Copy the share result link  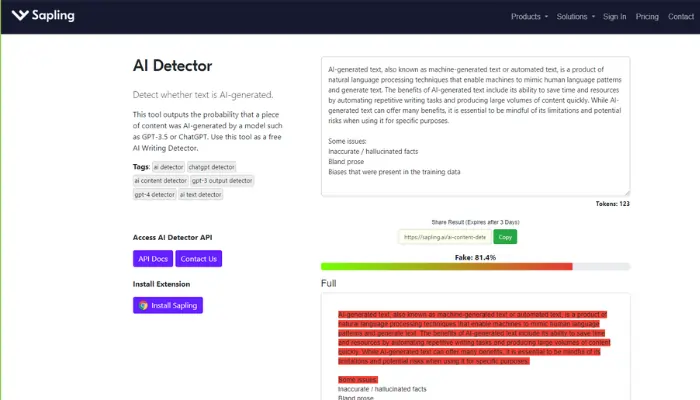[x=505, y=237]
